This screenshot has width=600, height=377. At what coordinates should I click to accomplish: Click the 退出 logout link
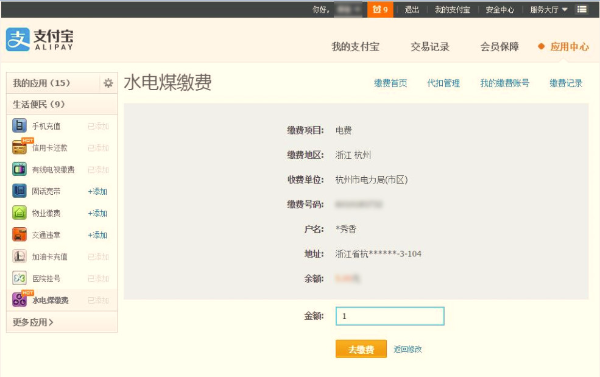tap(412, 10)
